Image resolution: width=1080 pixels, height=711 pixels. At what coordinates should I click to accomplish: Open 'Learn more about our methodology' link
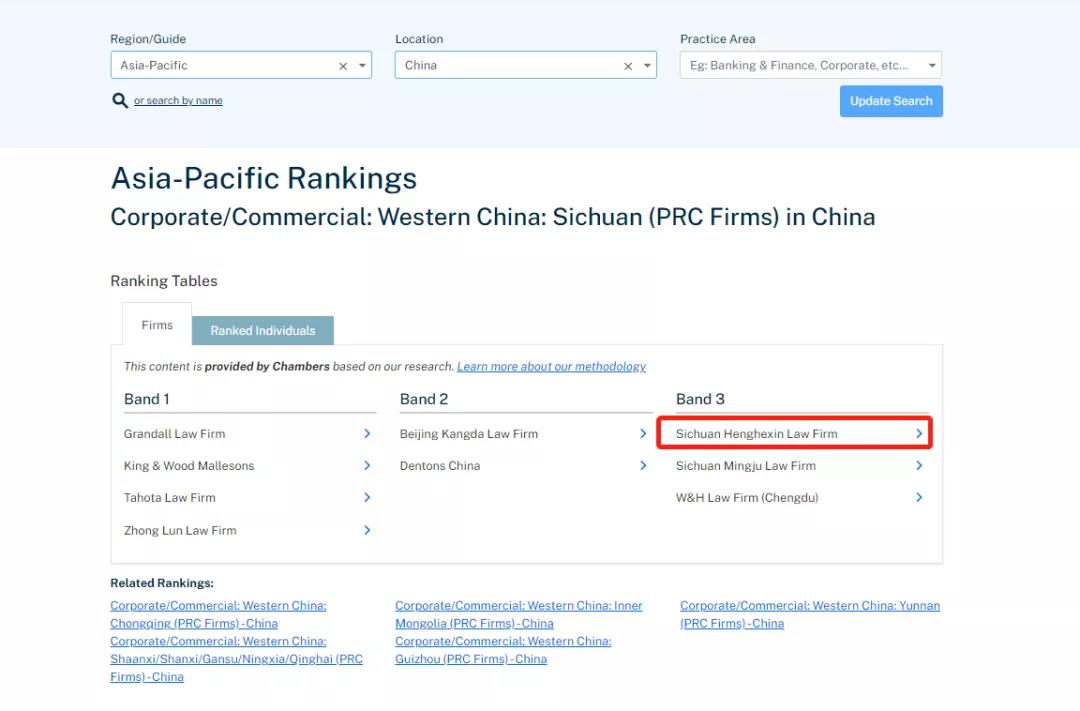[551, 367]
